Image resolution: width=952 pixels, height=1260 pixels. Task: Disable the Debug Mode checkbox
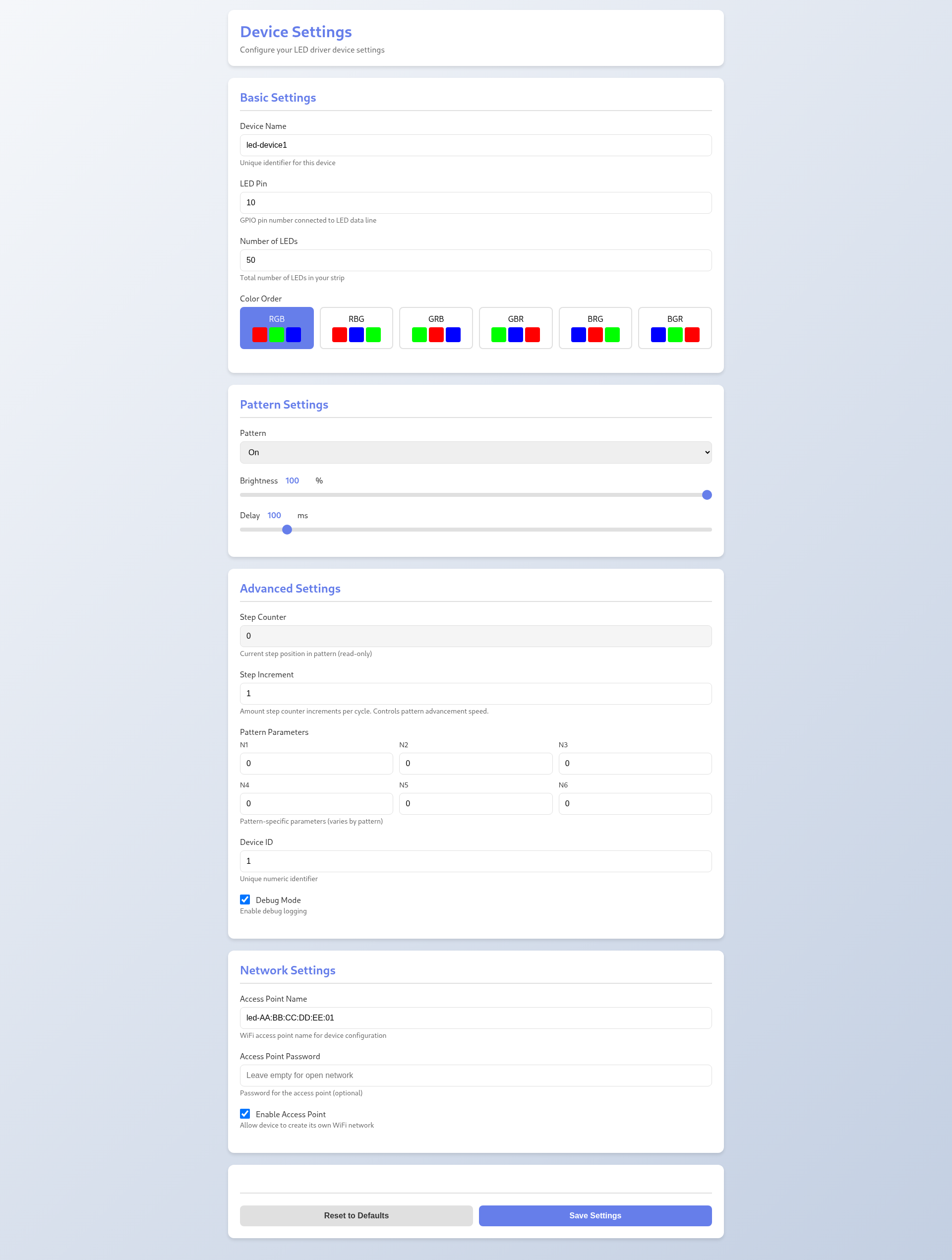245,900
